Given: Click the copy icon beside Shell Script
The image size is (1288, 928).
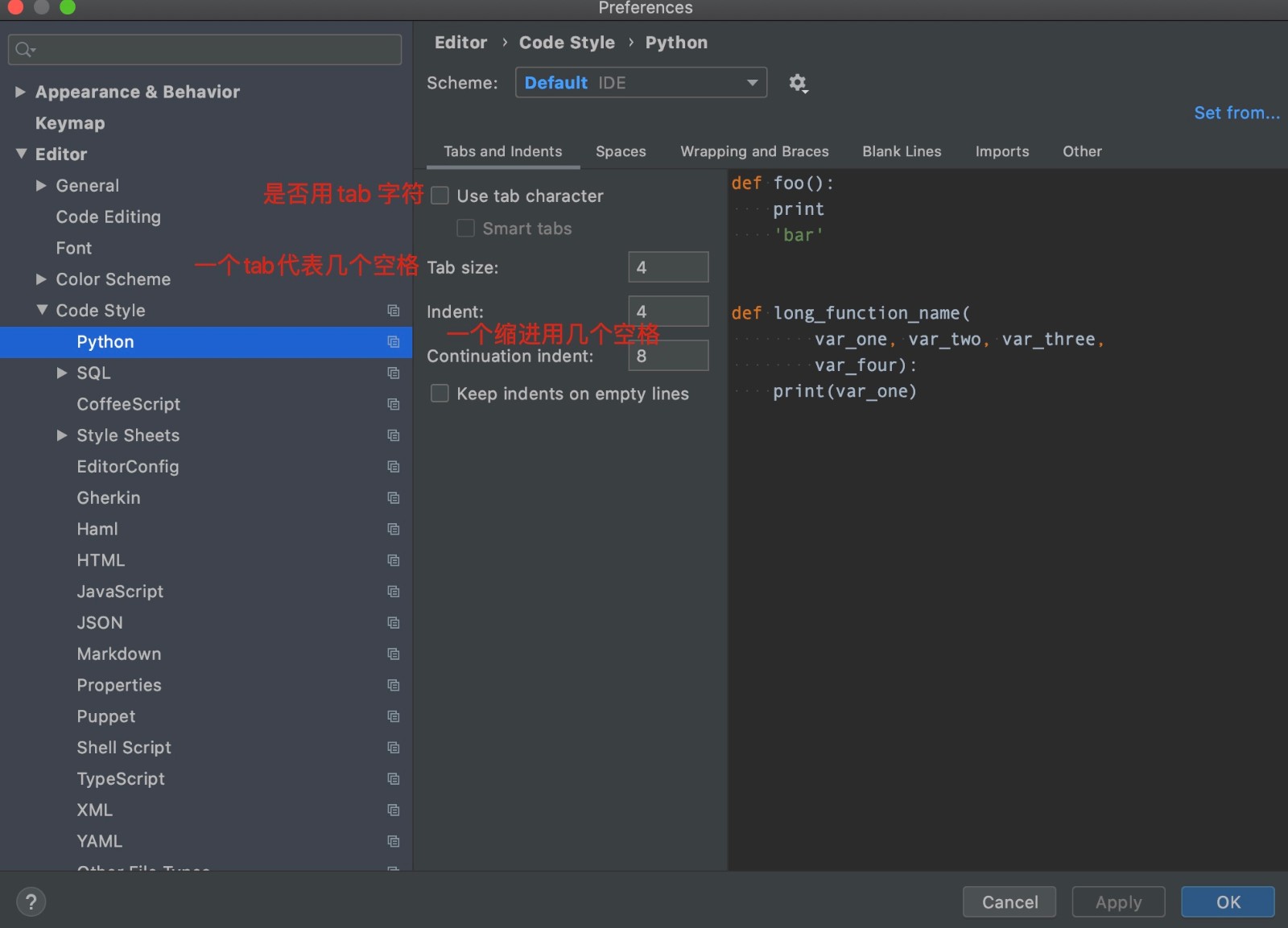Looking at the screenshot, I should pyautogui.click(x=393, y=748).
